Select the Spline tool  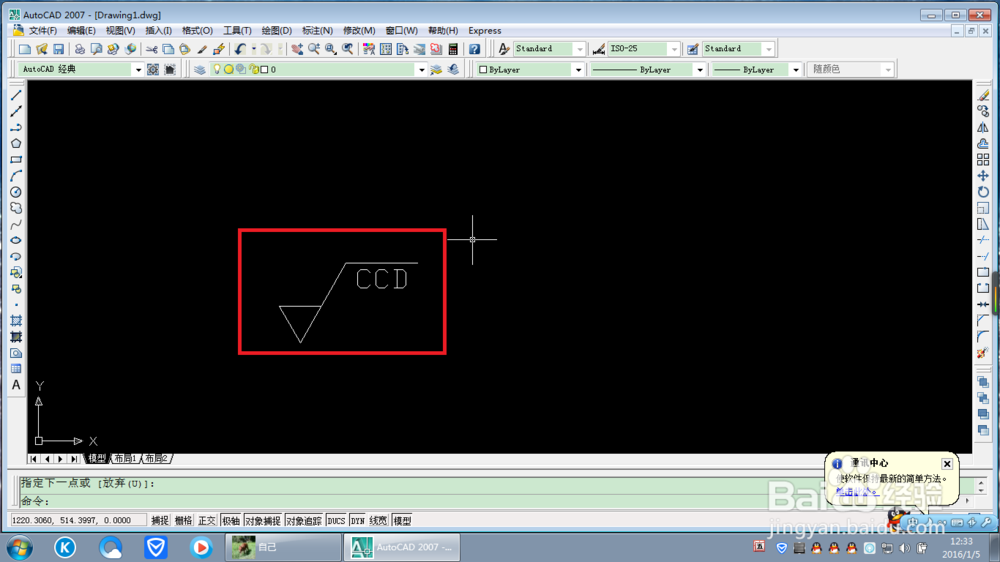pos(16,225)
